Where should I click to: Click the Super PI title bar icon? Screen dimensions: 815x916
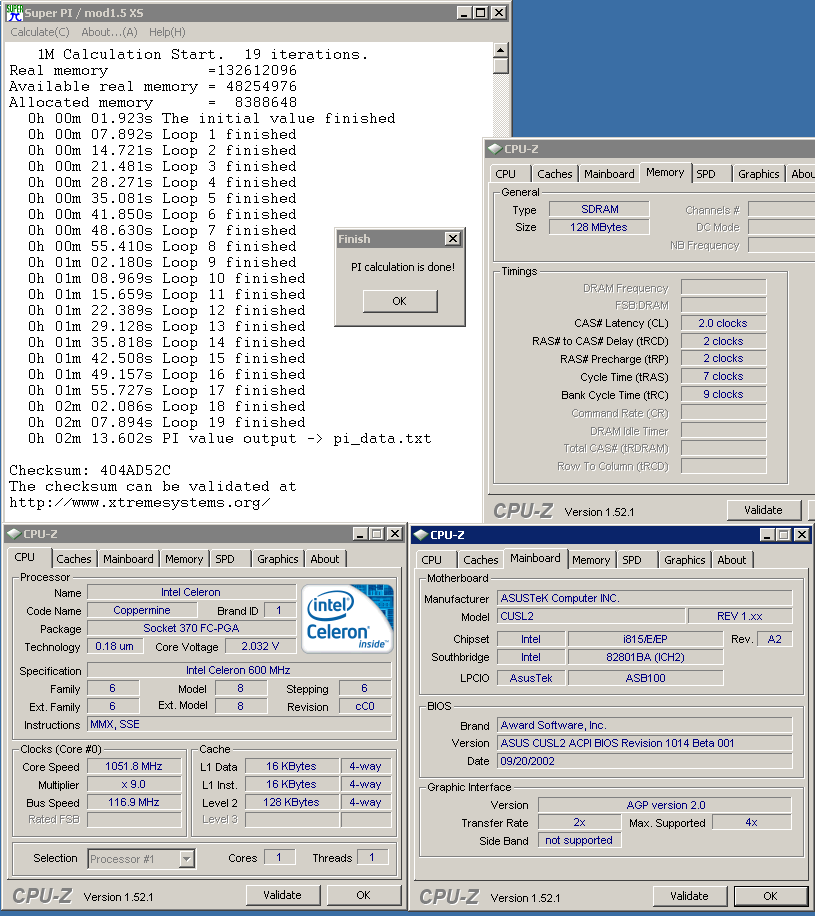pos(13,12)
